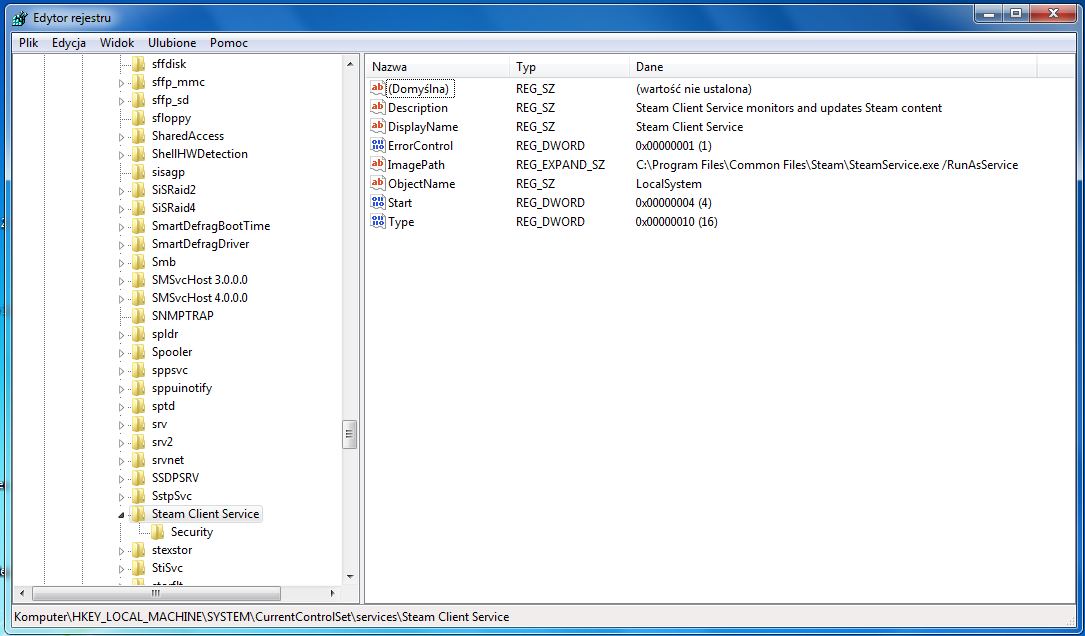The width and height of the screenshot is (1085, 636).
Task: Open the Edycja menu
Action: [x=69, y=43]
